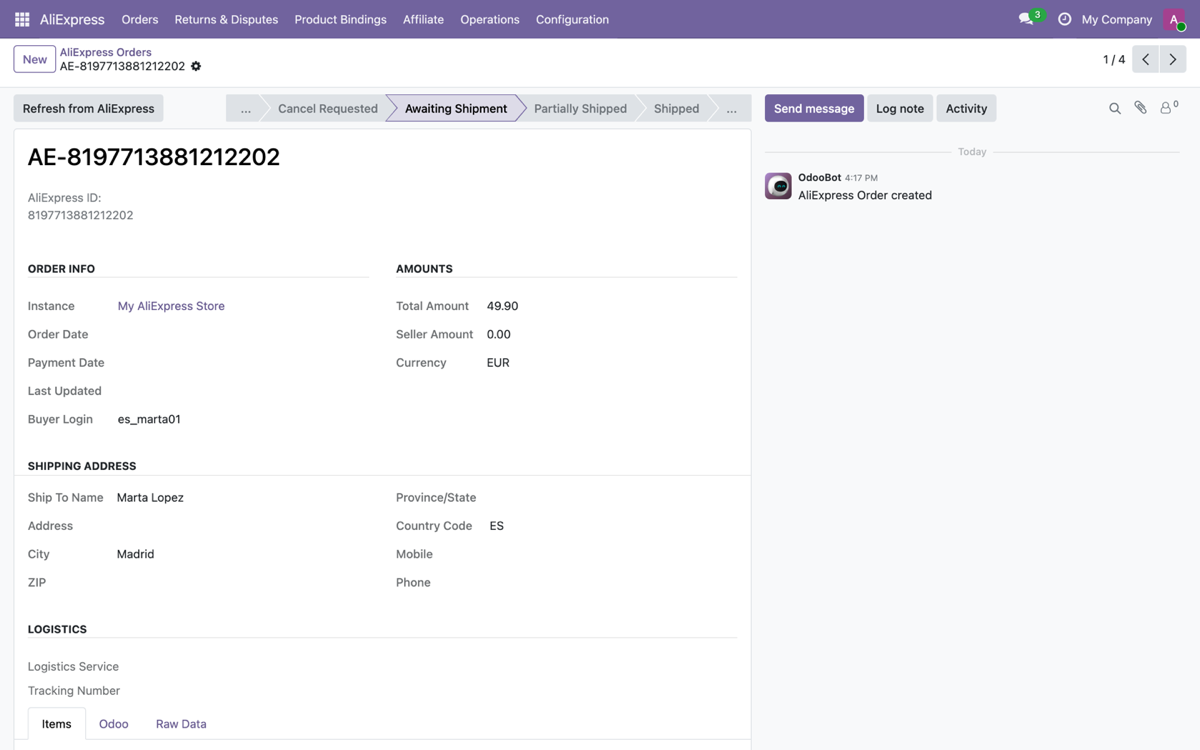
Task: Click the order title AE-8197713881212202
Action: [x=154, y=157]
